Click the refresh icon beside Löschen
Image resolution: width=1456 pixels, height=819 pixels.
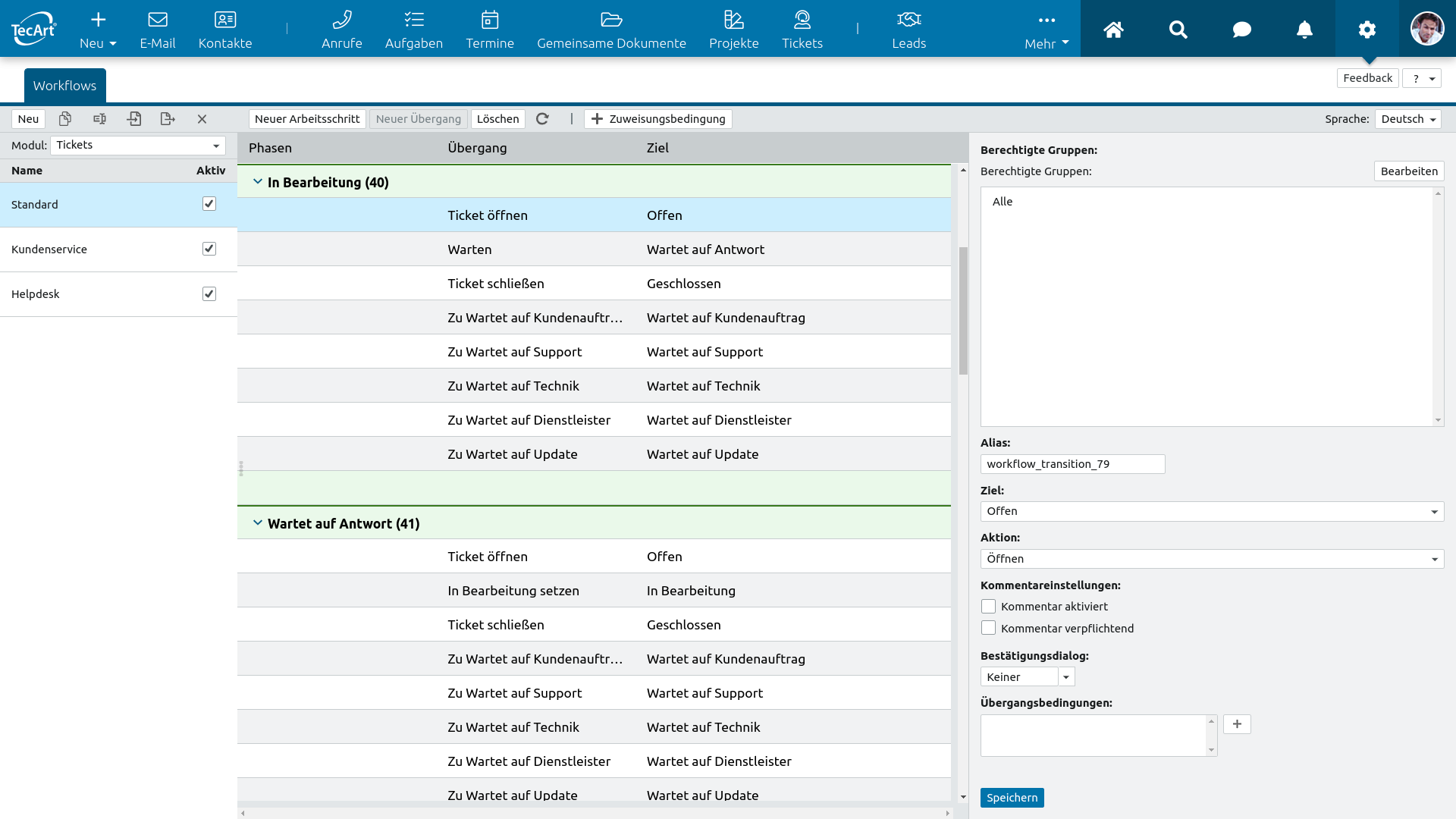pyautogui.click(x=542, y=119)
